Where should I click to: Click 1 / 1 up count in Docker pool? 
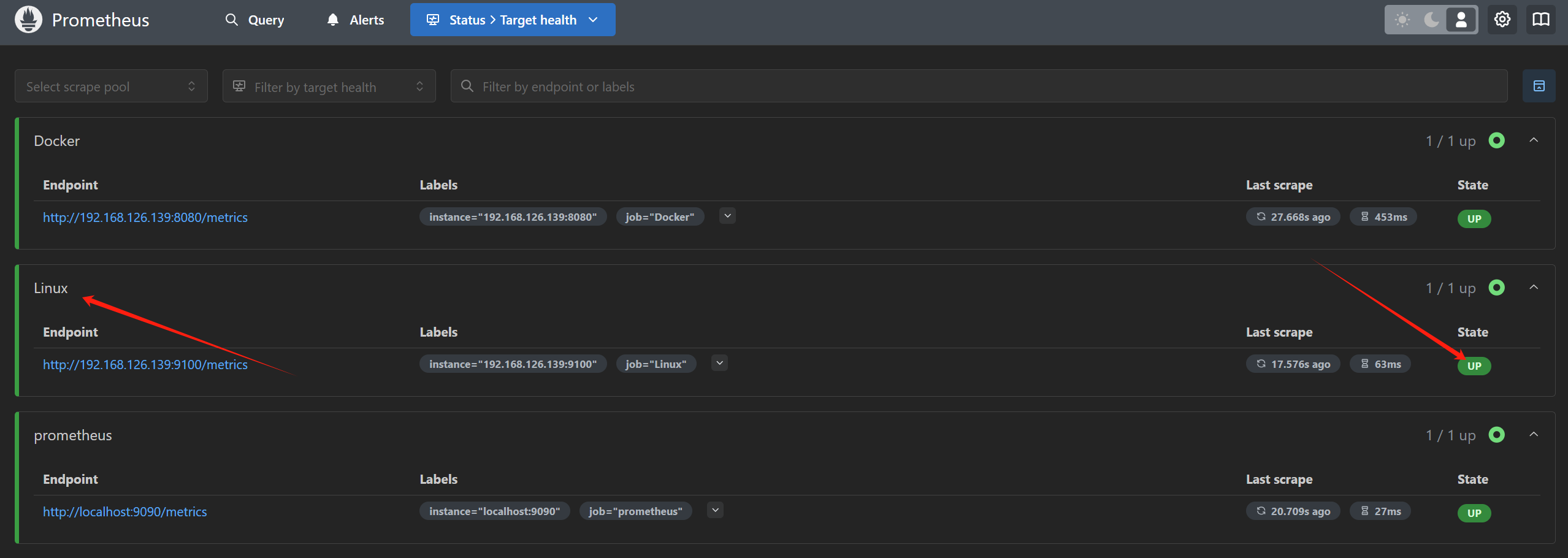[x=1450, y=141]
